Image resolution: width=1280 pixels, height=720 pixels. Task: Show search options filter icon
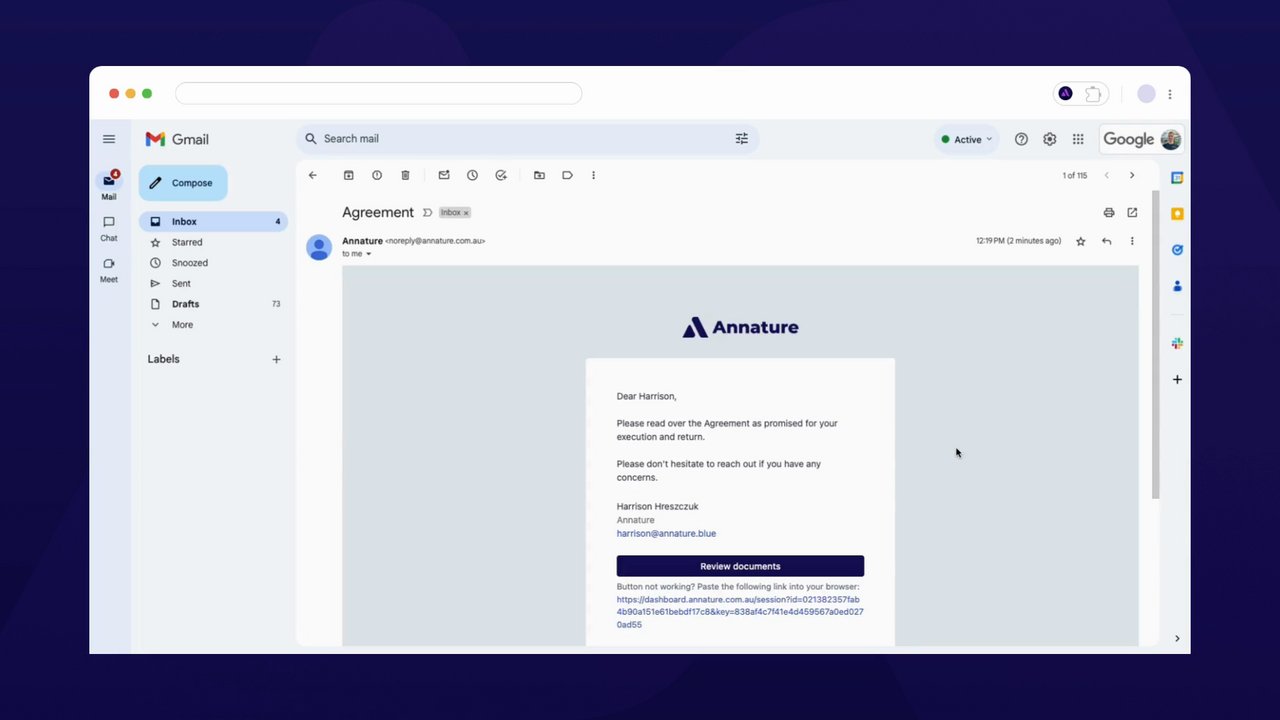pos(742,139)
